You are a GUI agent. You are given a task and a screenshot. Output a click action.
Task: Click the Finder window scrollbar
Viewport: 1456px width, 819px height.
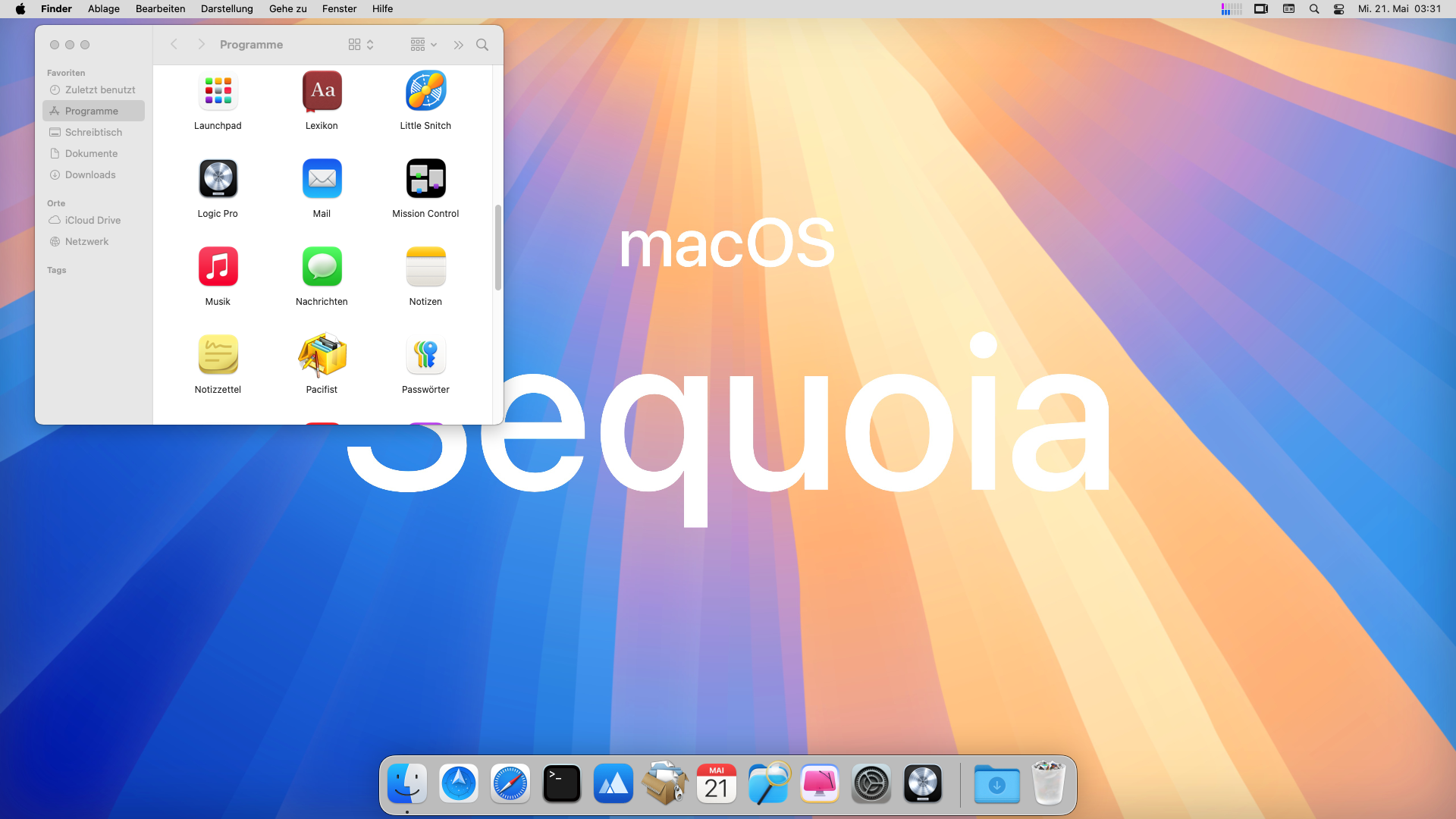[x=497, y=247]
